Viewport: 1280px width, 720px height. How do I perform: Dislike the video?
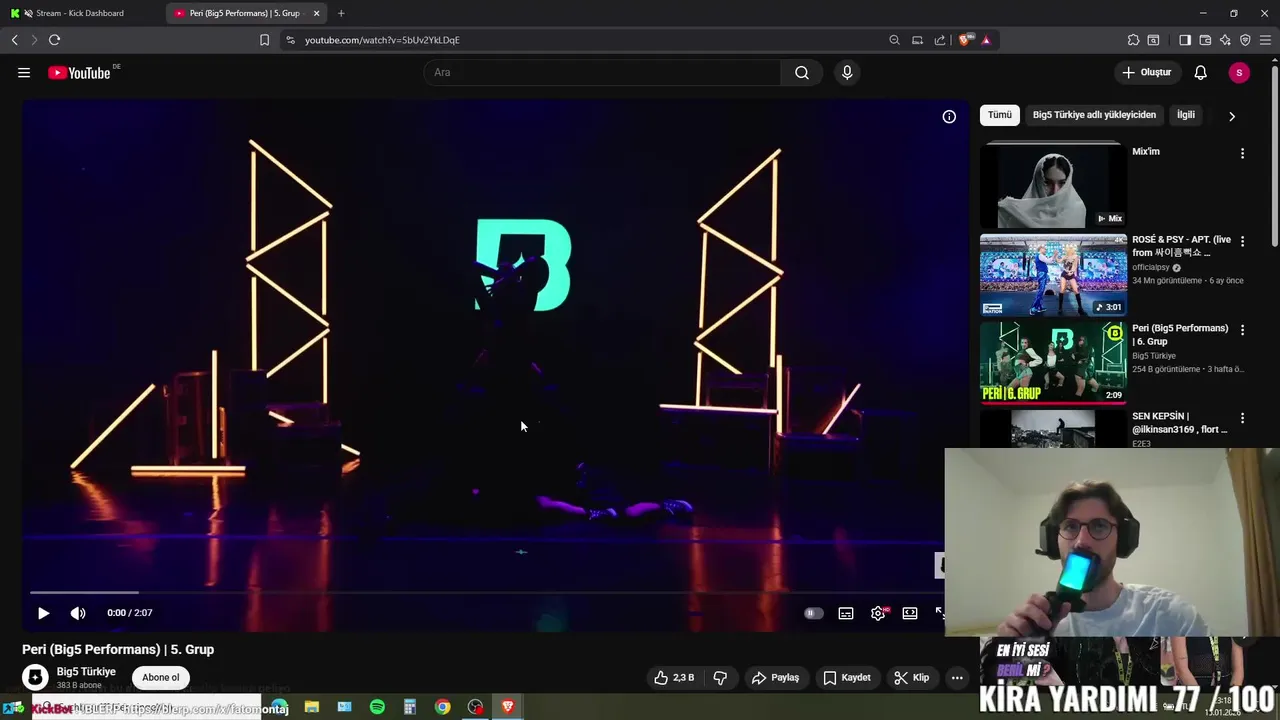(x=720, y=678)
